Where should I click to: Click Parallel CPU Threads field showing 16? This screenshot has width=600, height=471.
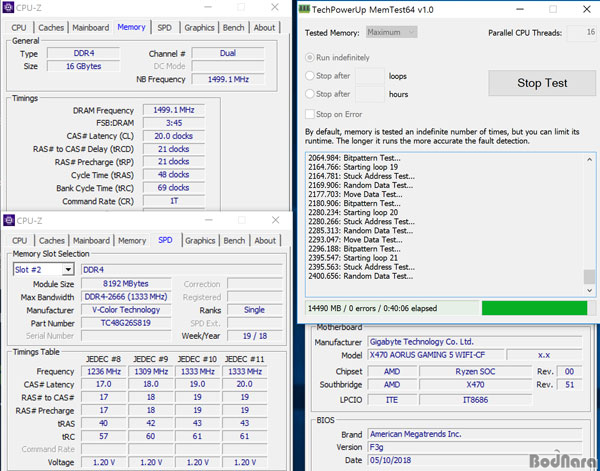582,33
